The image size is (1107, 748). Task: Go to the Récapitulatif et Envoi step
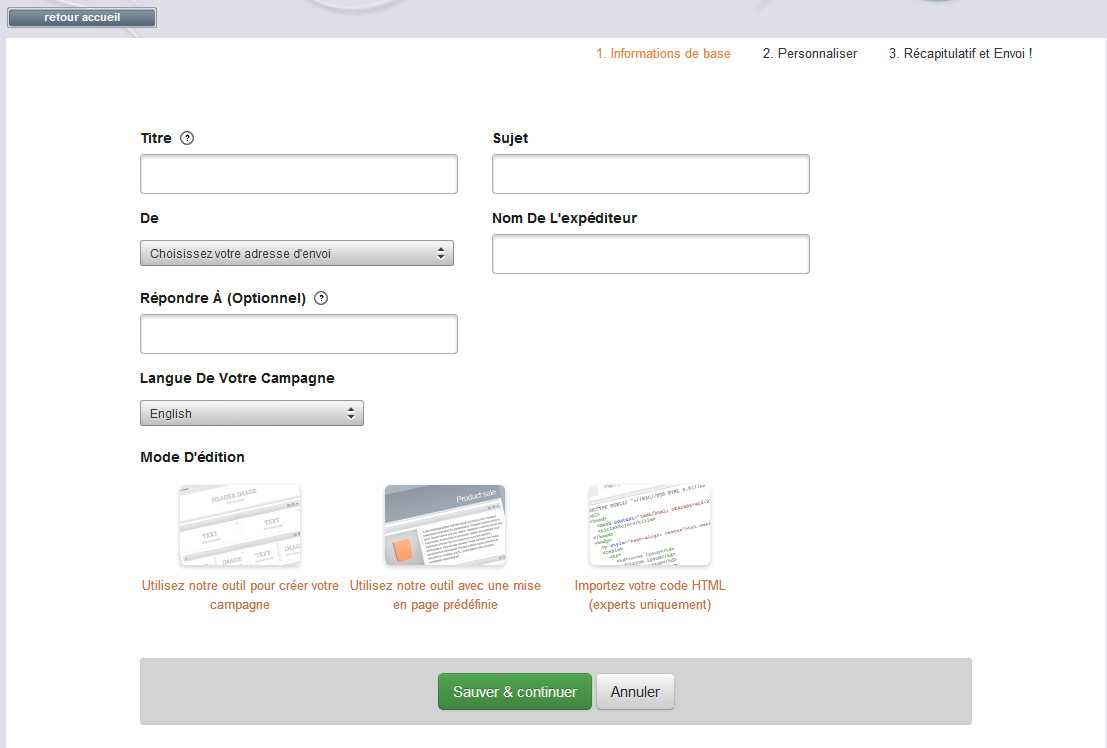(960, 54)
